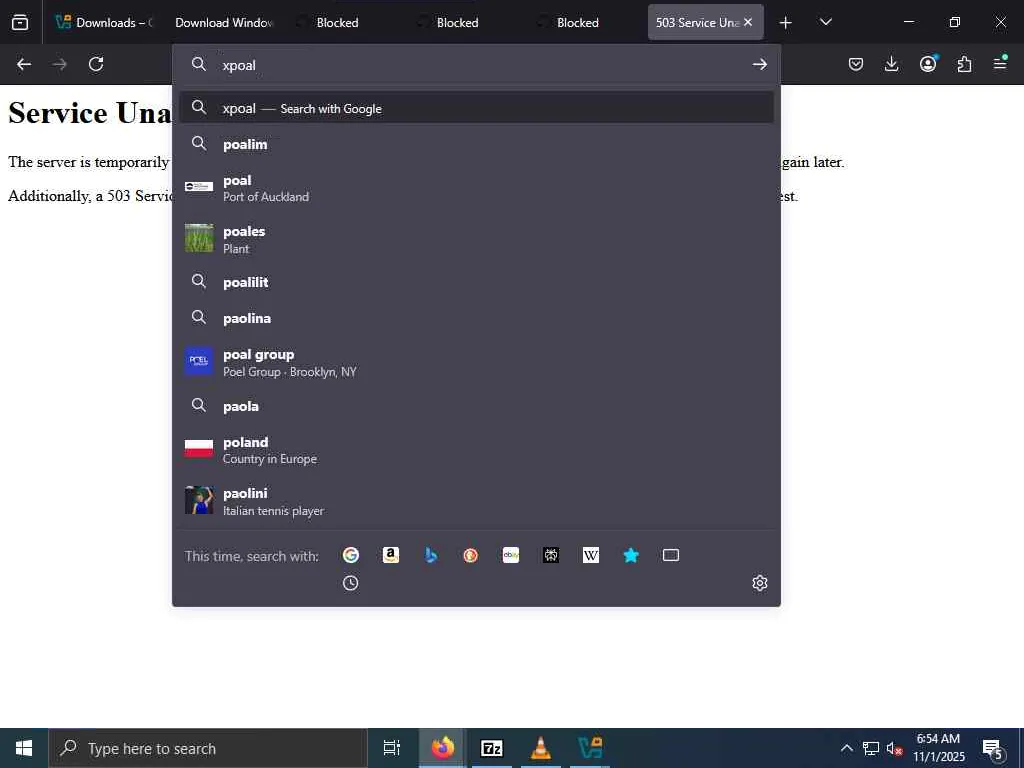Choose Bing as one-off search engine

(430, 555)
